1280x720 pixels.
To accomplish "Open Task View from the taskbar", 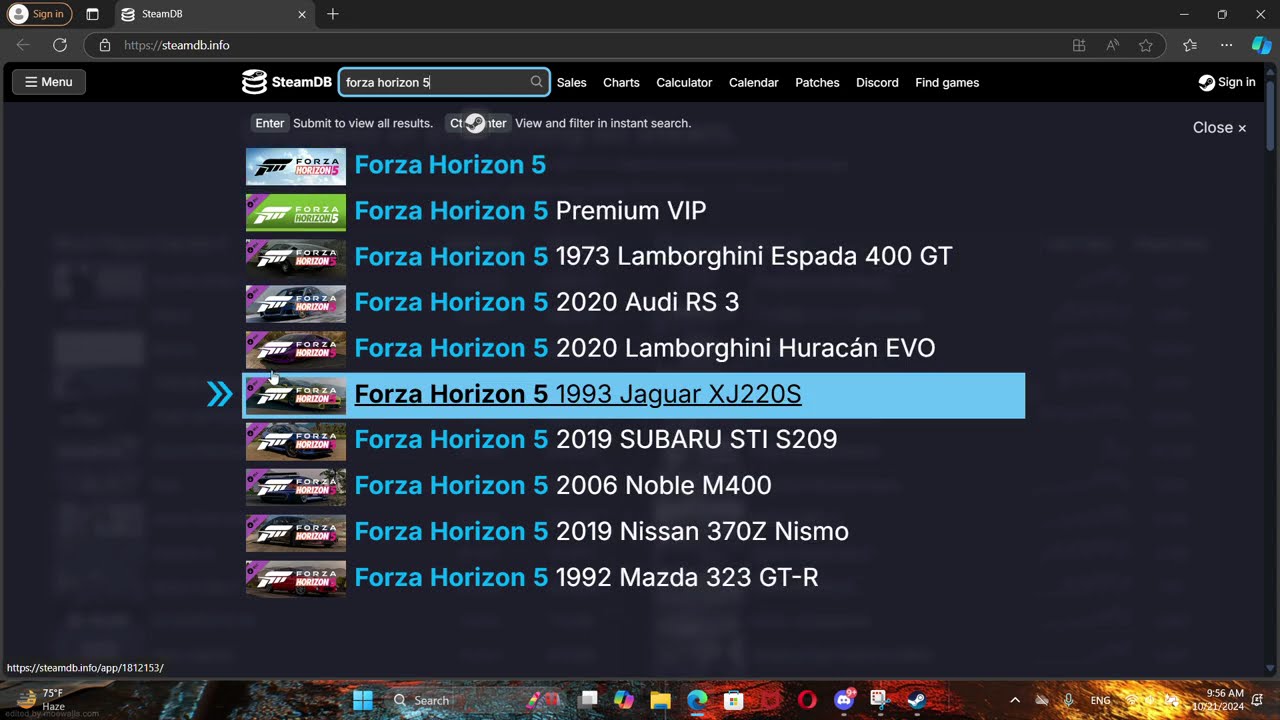I will (x=590, y=700).
